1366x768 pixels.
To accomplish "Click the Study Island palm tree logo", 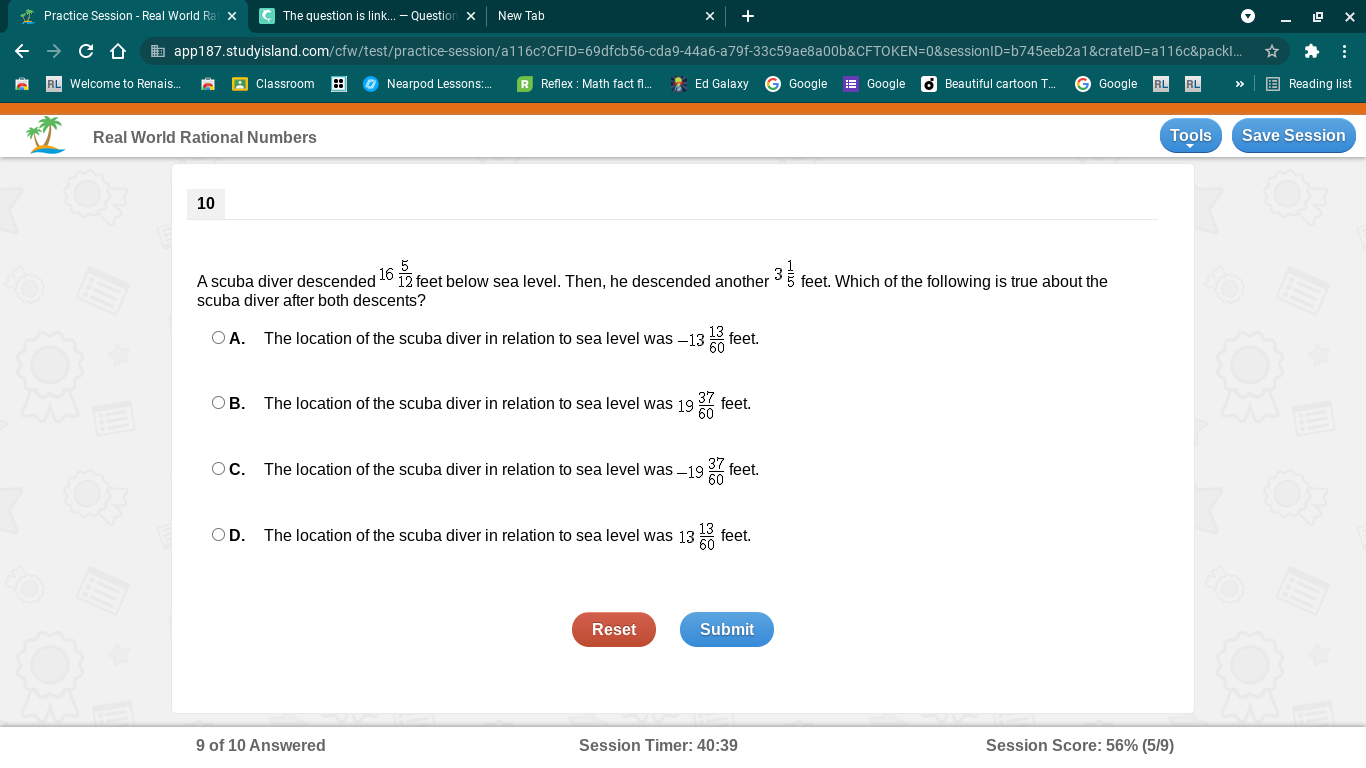I will [46, 135].
